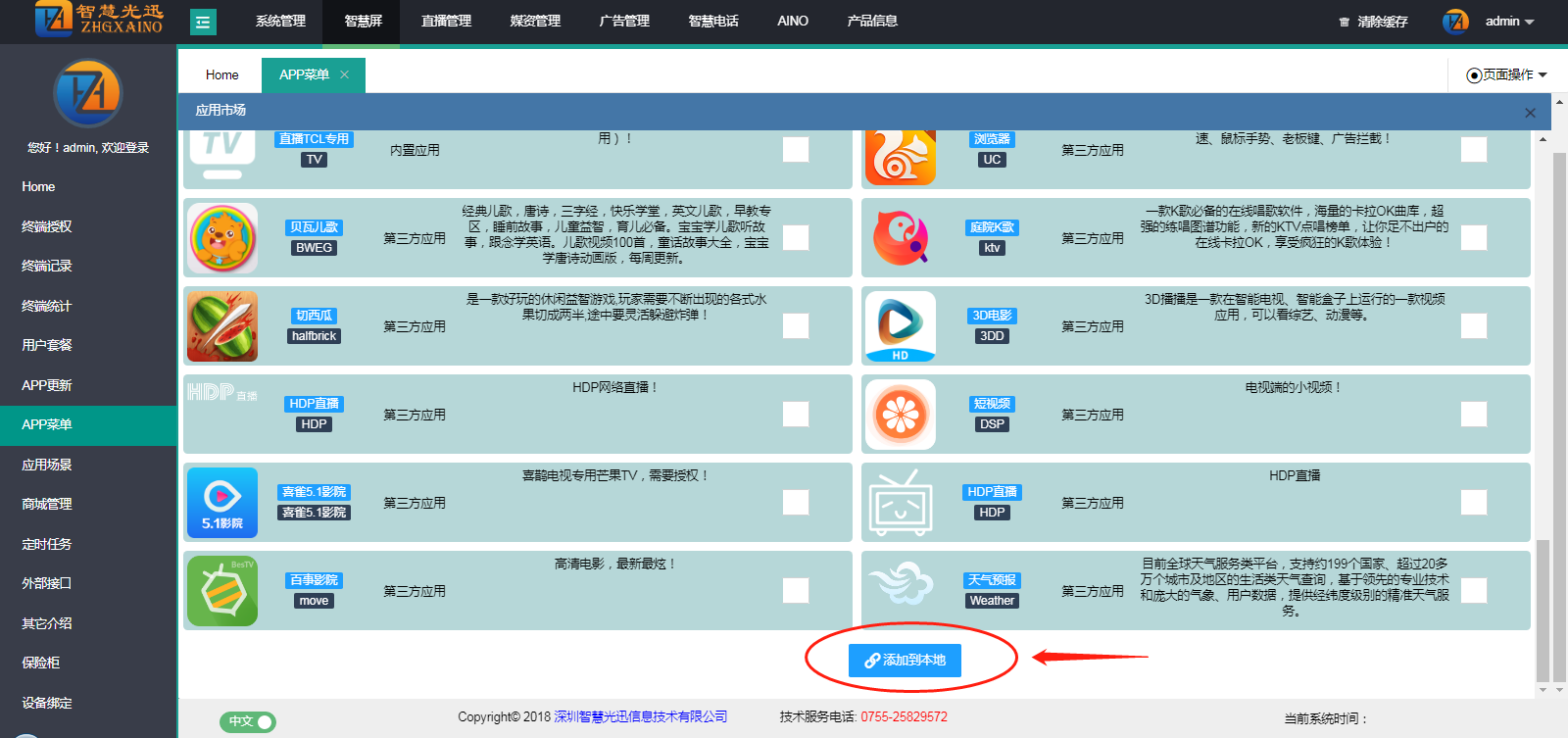Click the 庭院K歌 ktv app icon
Screen dimensions: 1568x738
tap(900, 238)
